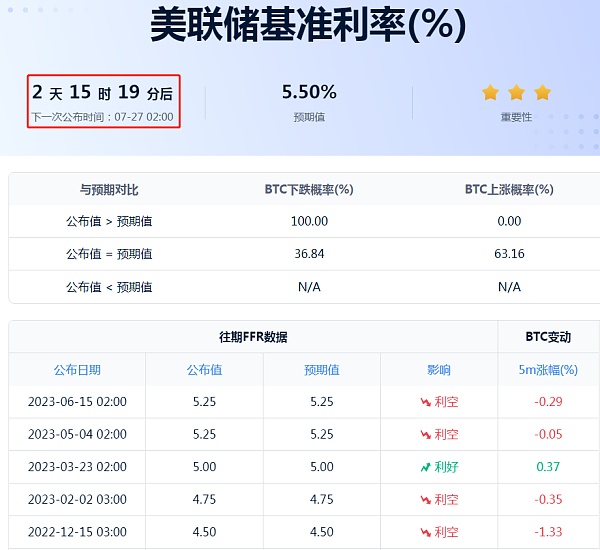Click the next release time 07-27 02:00
This screenshot has height=550, width=600.
click(x=144, y=117)
